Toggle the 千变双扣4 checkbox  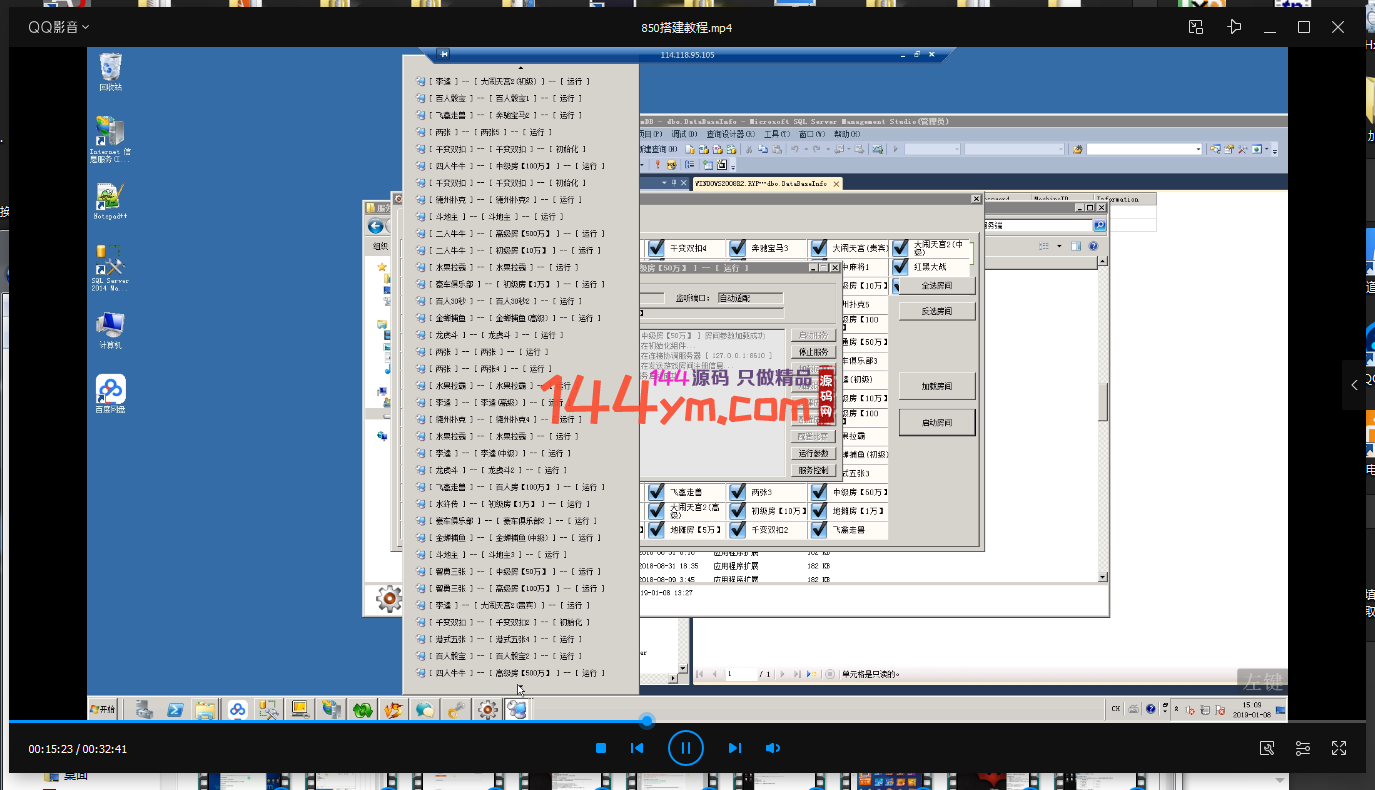tap(656, 248)
